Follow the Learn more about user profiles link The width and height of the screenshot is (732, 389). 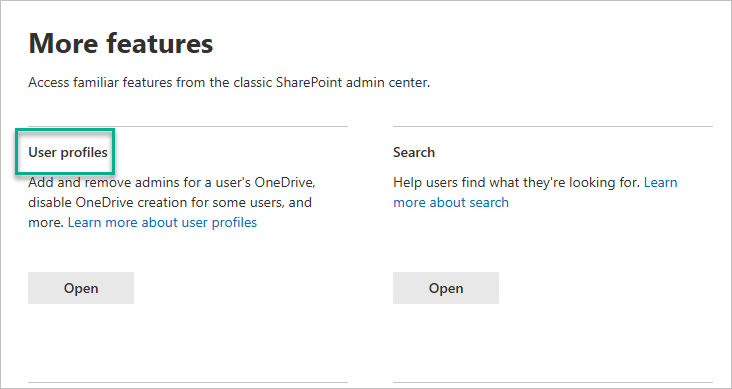(162, 222)
